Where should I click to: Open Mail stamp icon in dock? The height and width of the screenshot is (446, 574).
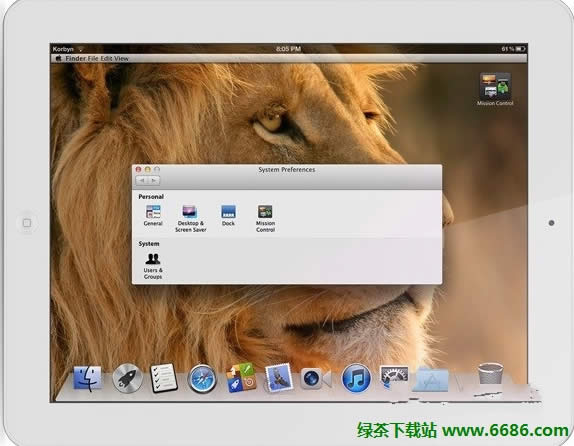[279, 378]
